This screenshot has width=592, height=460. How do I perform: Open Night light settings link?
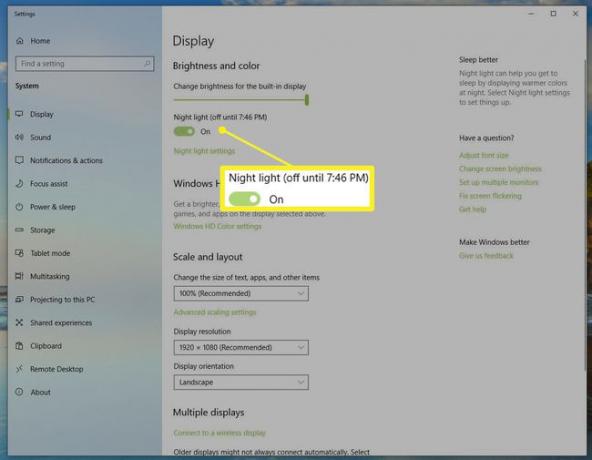(x=204, y=151)
